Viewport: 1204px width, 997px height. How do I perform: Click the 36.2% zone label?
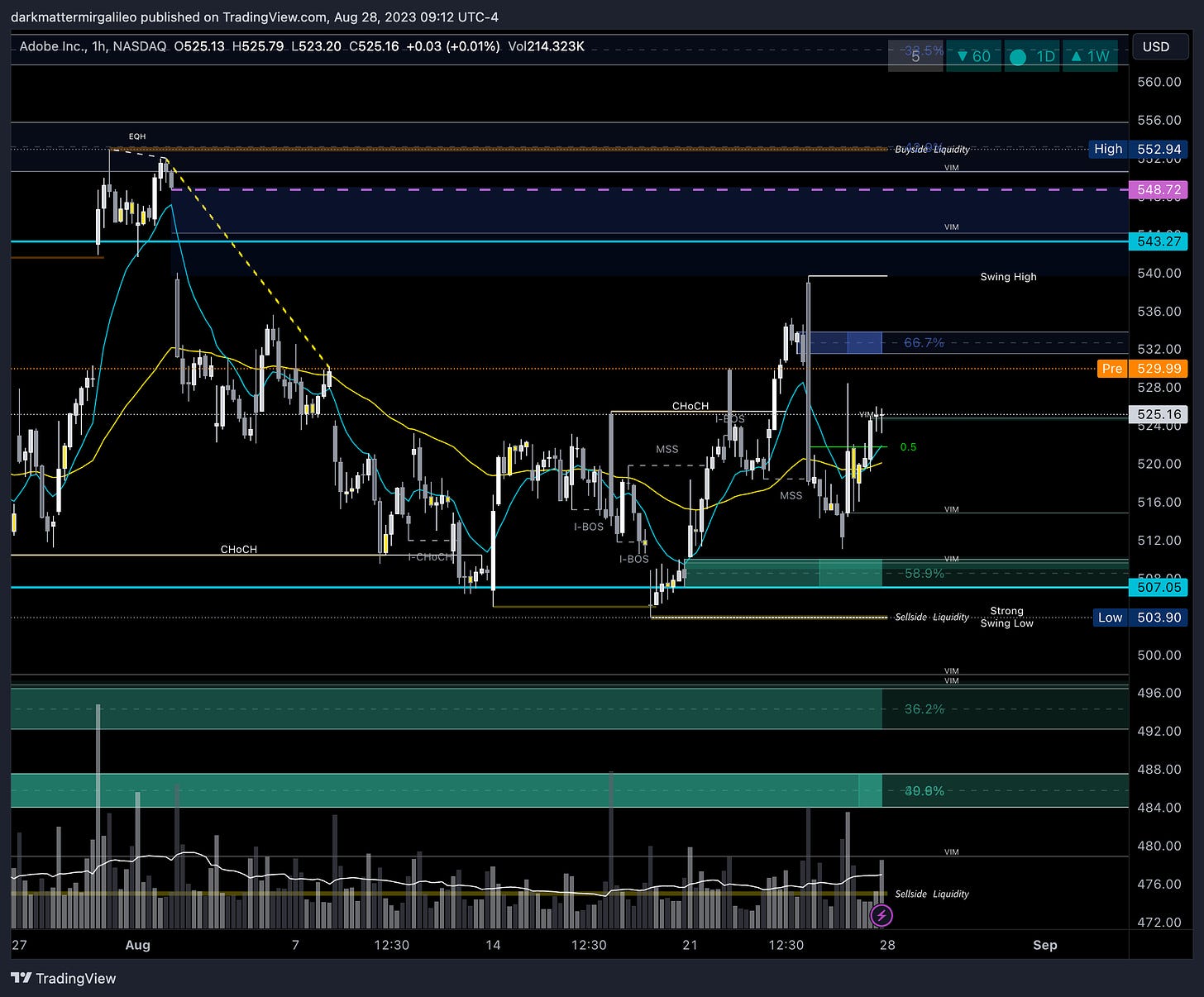[x=924, y=709]
